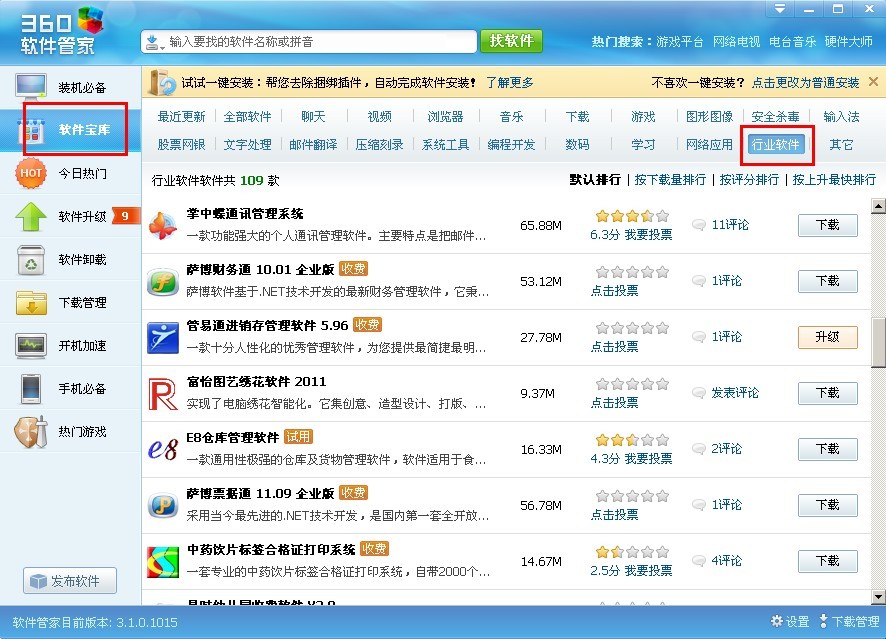Click the settings gear icon in status bar
This screenshot has width=886, height=639.
(x=777, y=621)
